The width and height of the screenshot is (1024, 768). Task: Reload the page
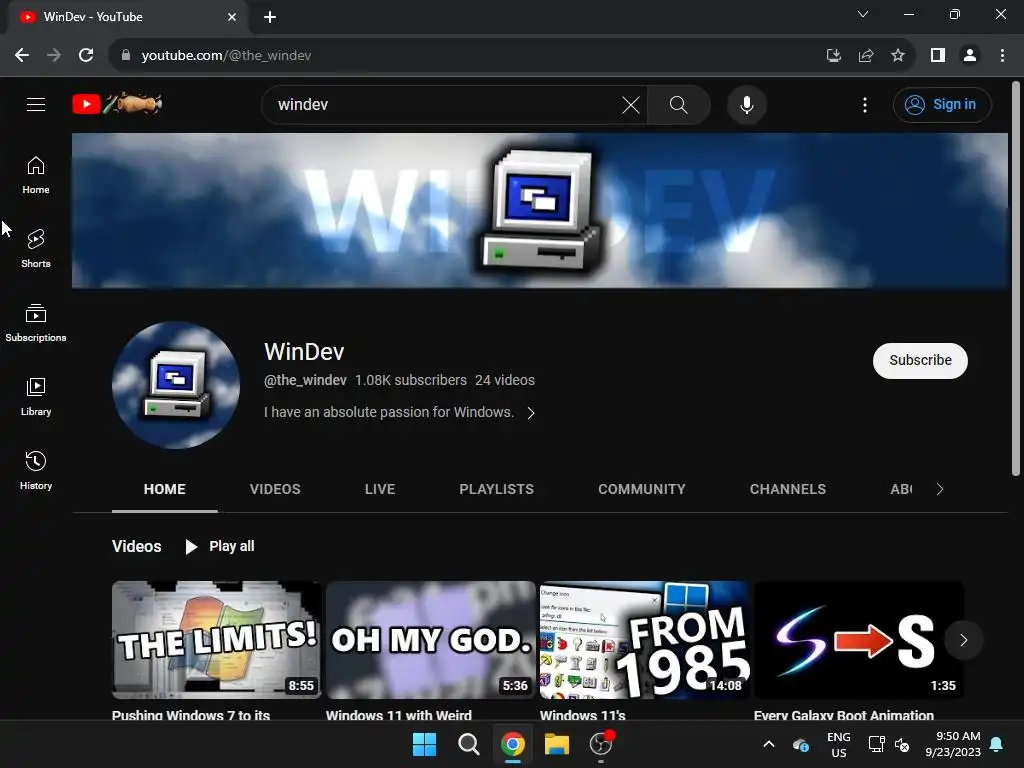pyautogui.click(x=86, y=56)
